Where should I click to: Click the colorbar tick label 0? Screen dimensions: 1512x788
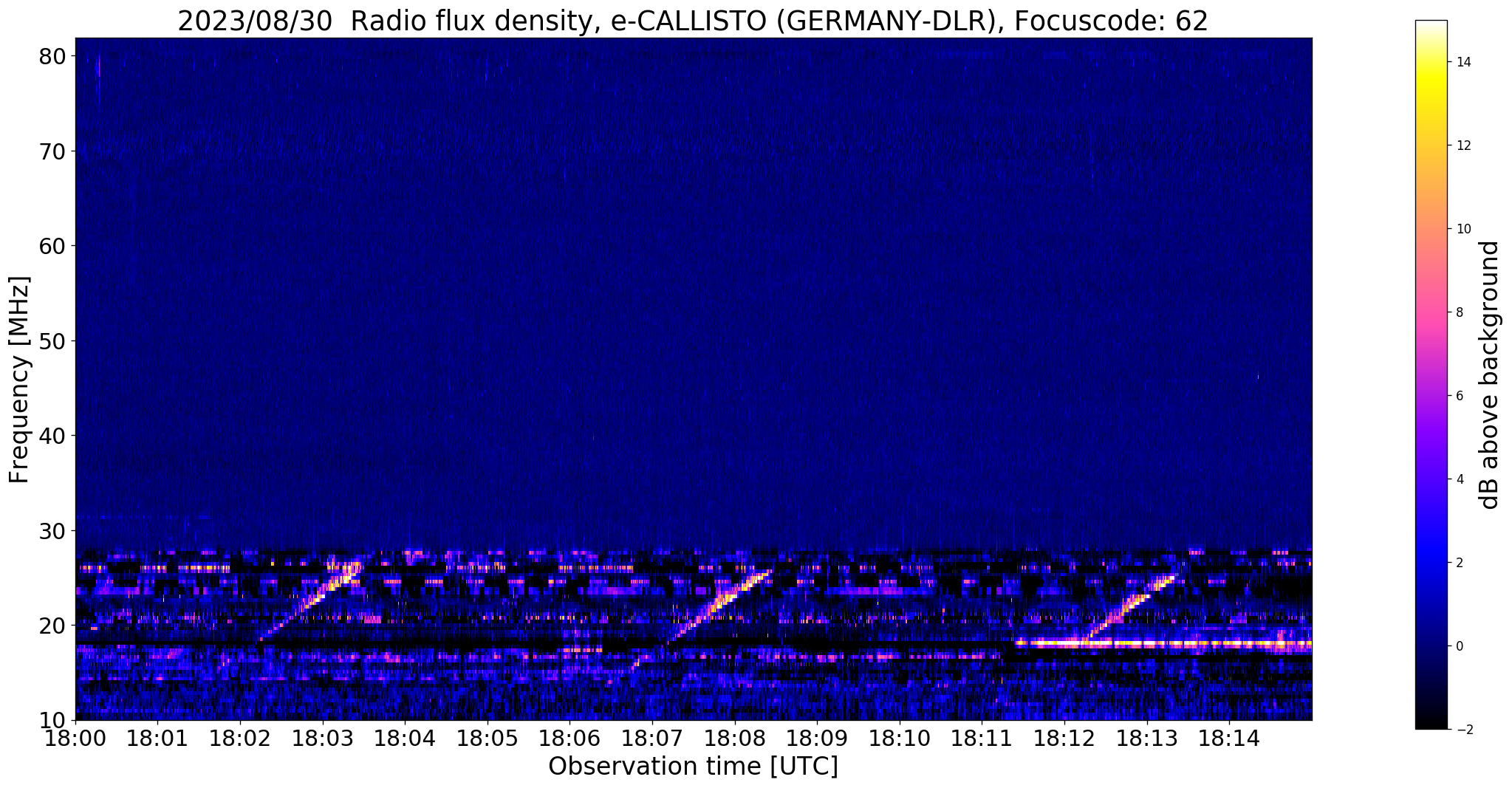(1459, 646)
